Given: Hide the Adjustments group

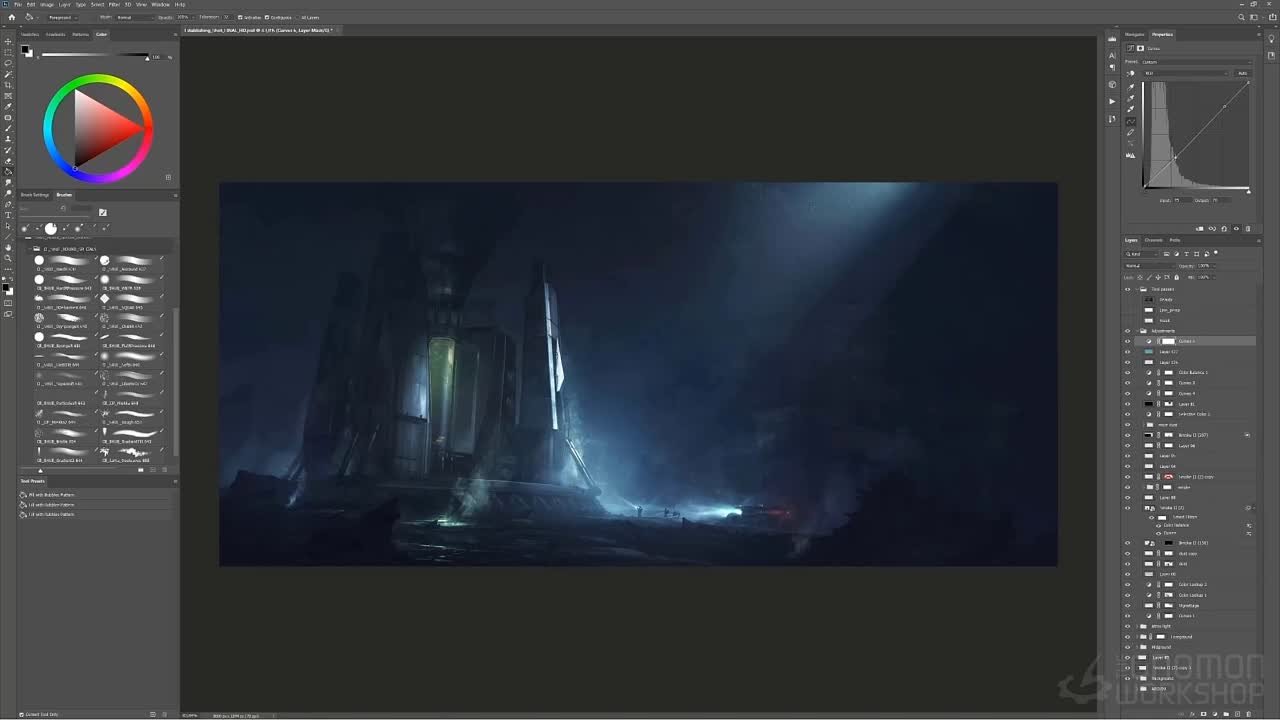Looking at the screenshot, I should [1128, 330].
